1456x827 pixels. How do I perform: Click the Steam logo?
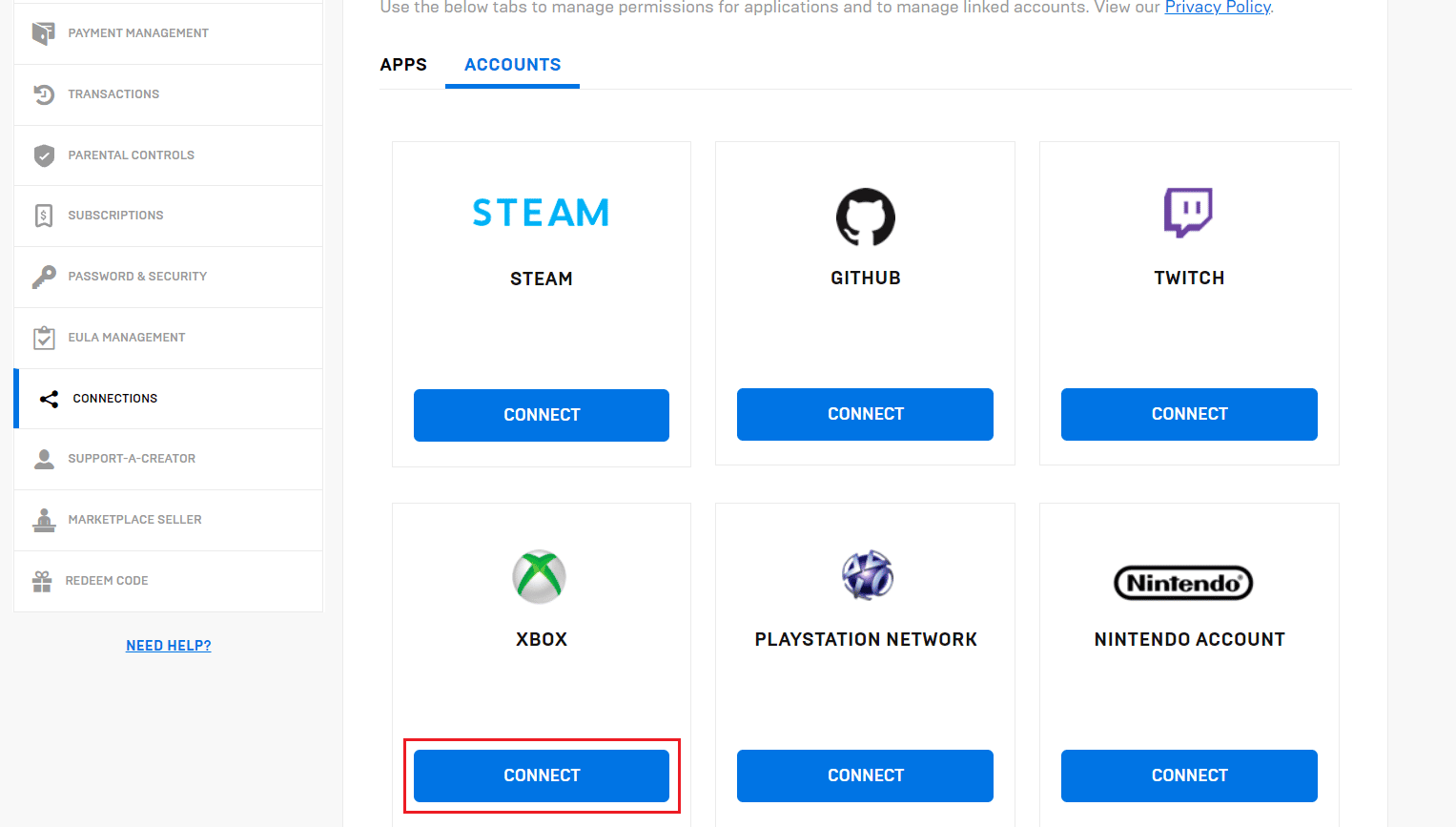click(x=541, y=213)
